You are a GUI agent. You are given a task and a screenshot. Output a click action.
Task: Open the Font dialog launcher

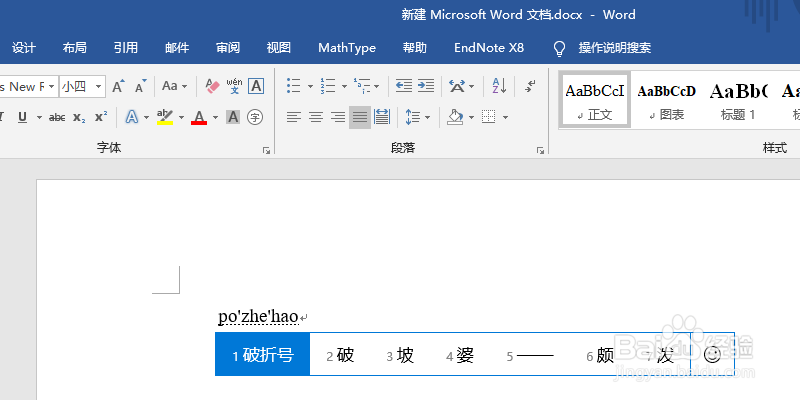point(266,150)
